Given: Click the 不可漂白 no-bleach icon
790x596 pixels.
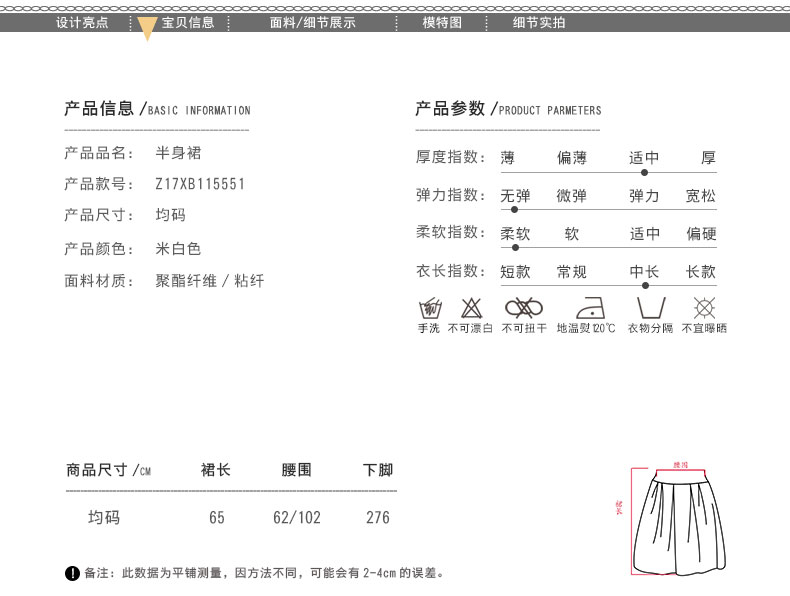Looking at the screenshot, I should [x=471, y=308].
